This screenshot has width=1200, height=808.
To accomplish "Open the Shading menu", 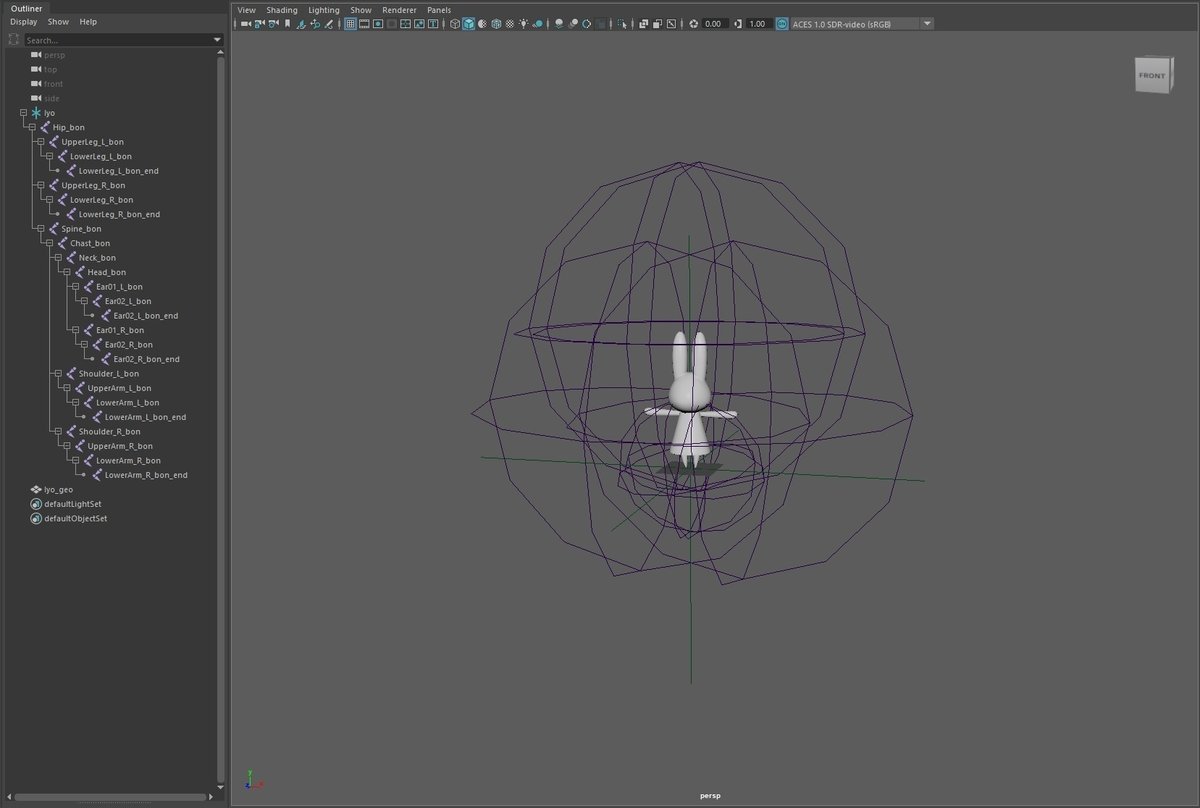I will pyautogui.click(x=281, y=9).
